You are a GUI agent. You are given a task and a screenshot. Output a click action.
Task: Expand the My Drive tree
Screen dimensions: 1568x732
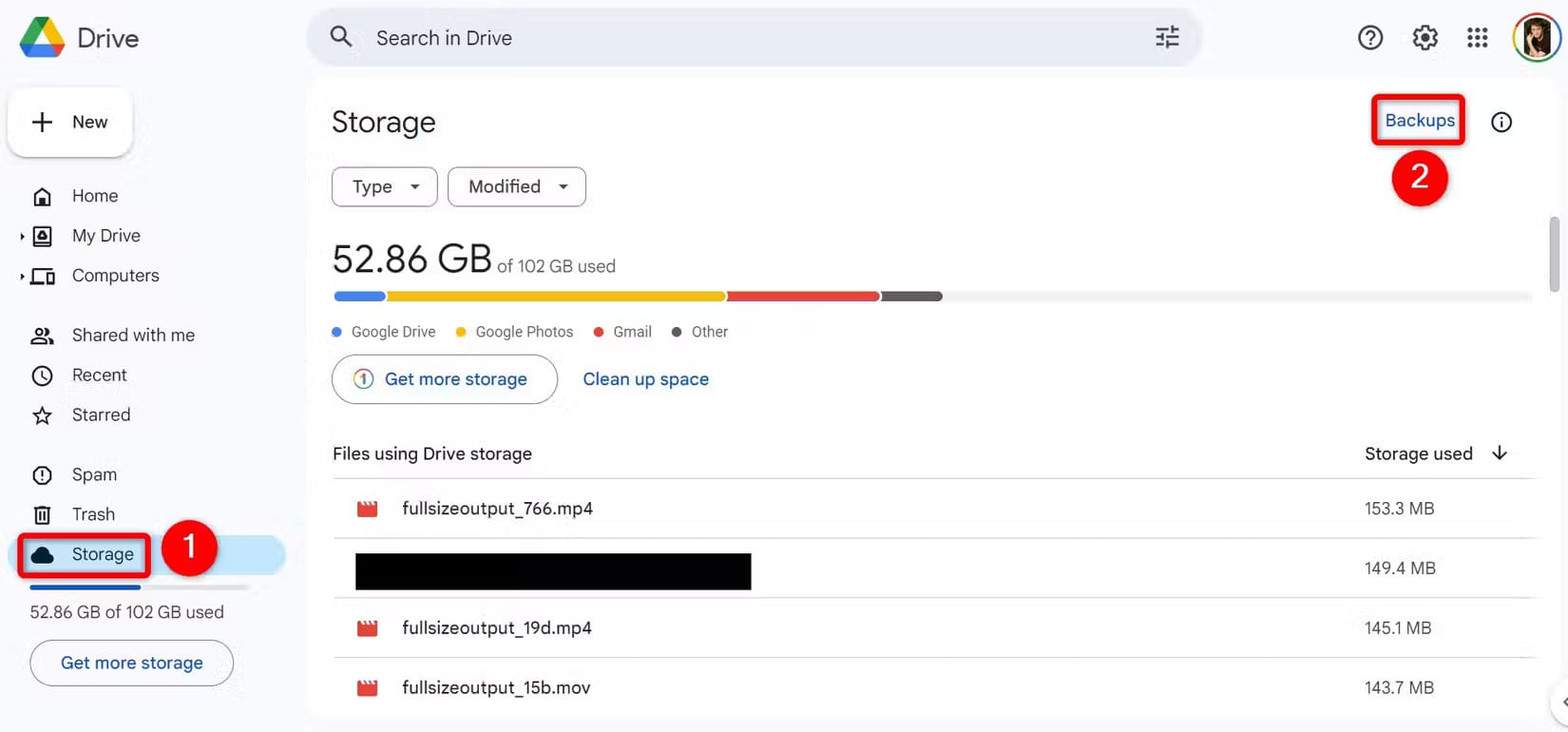point(22,236)
